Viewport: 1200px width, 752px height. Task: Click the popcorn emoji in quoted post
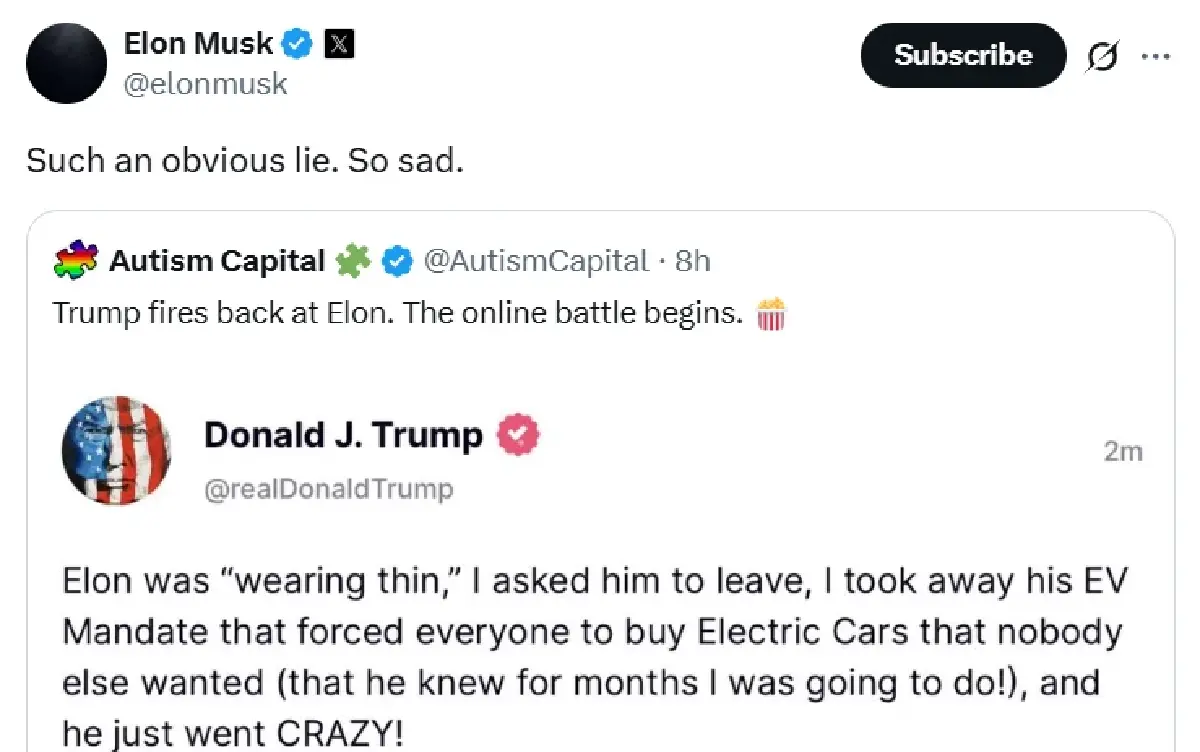click(771, 314)
